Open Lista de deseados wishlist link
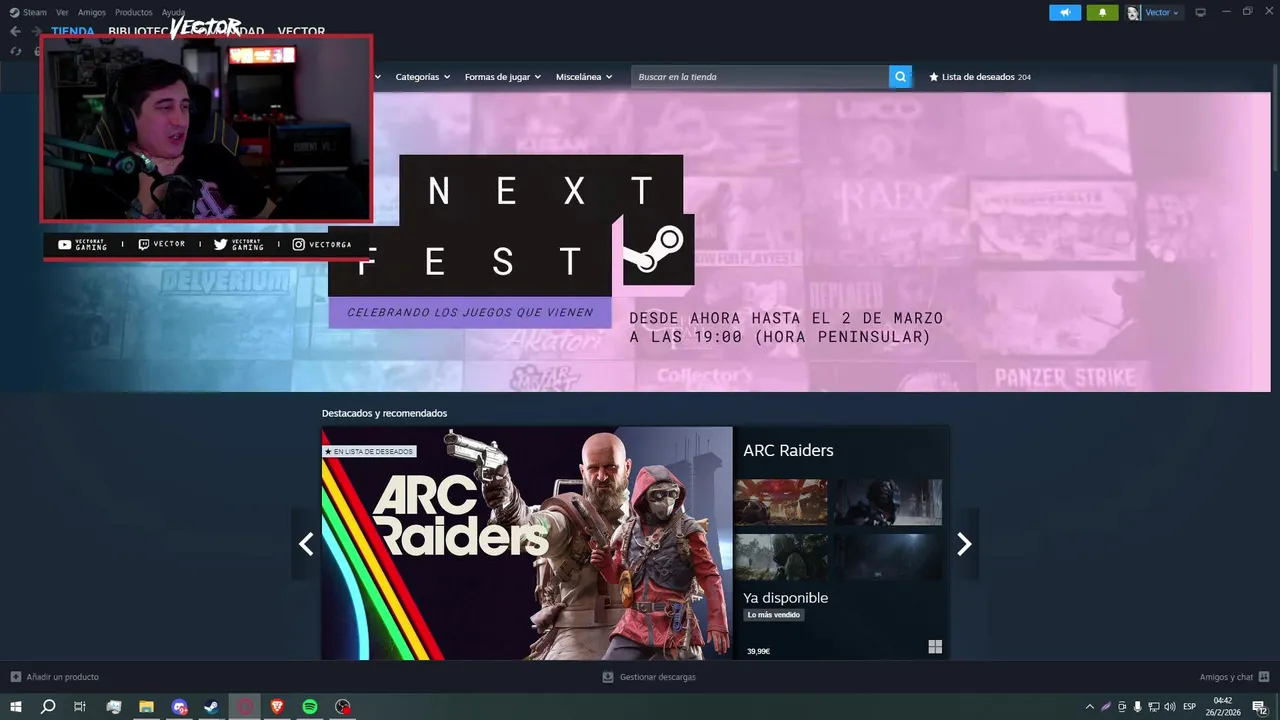This screenshot has width=1280, height=720. [980, 77]
